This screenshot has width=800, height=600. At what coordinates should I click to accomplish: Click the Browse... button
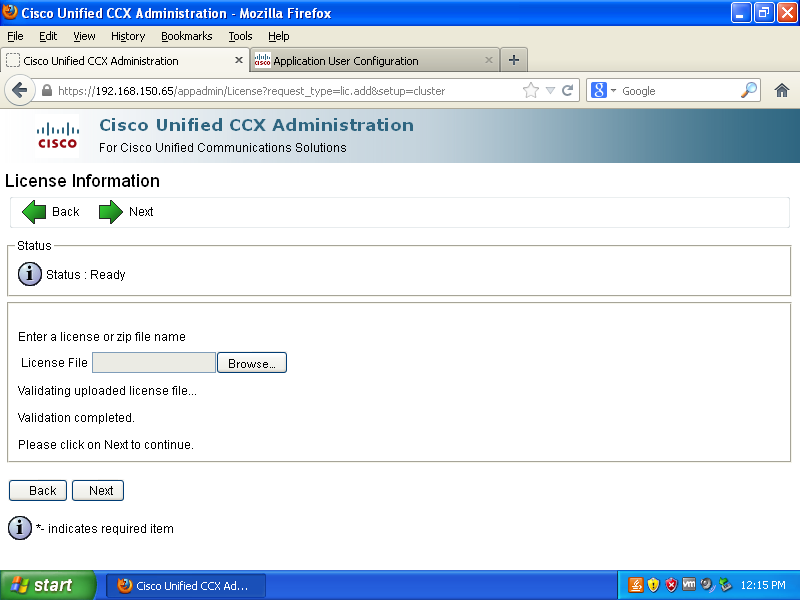click(x=252, y=363)
